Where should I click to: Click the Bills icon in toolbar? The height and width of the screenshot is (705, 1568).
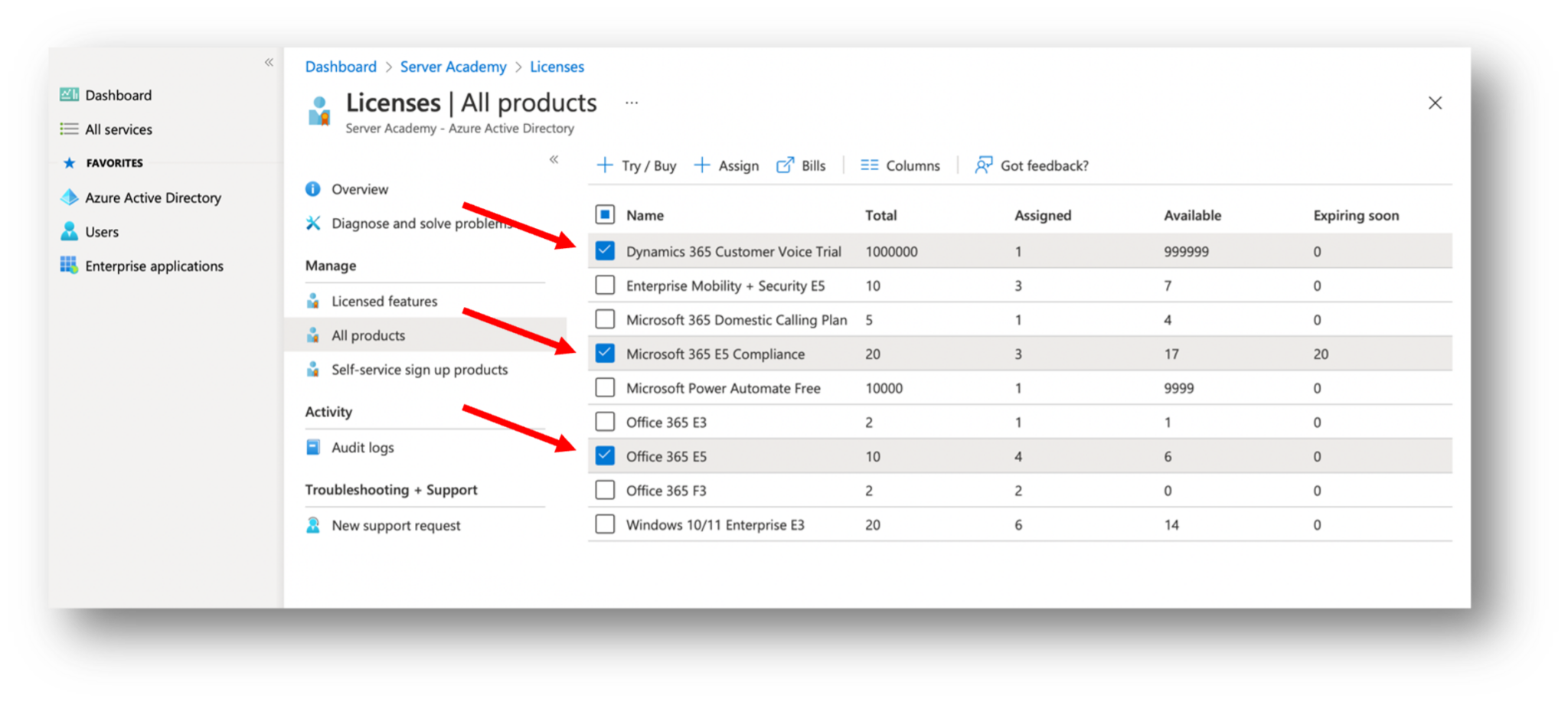coord(785,165)
